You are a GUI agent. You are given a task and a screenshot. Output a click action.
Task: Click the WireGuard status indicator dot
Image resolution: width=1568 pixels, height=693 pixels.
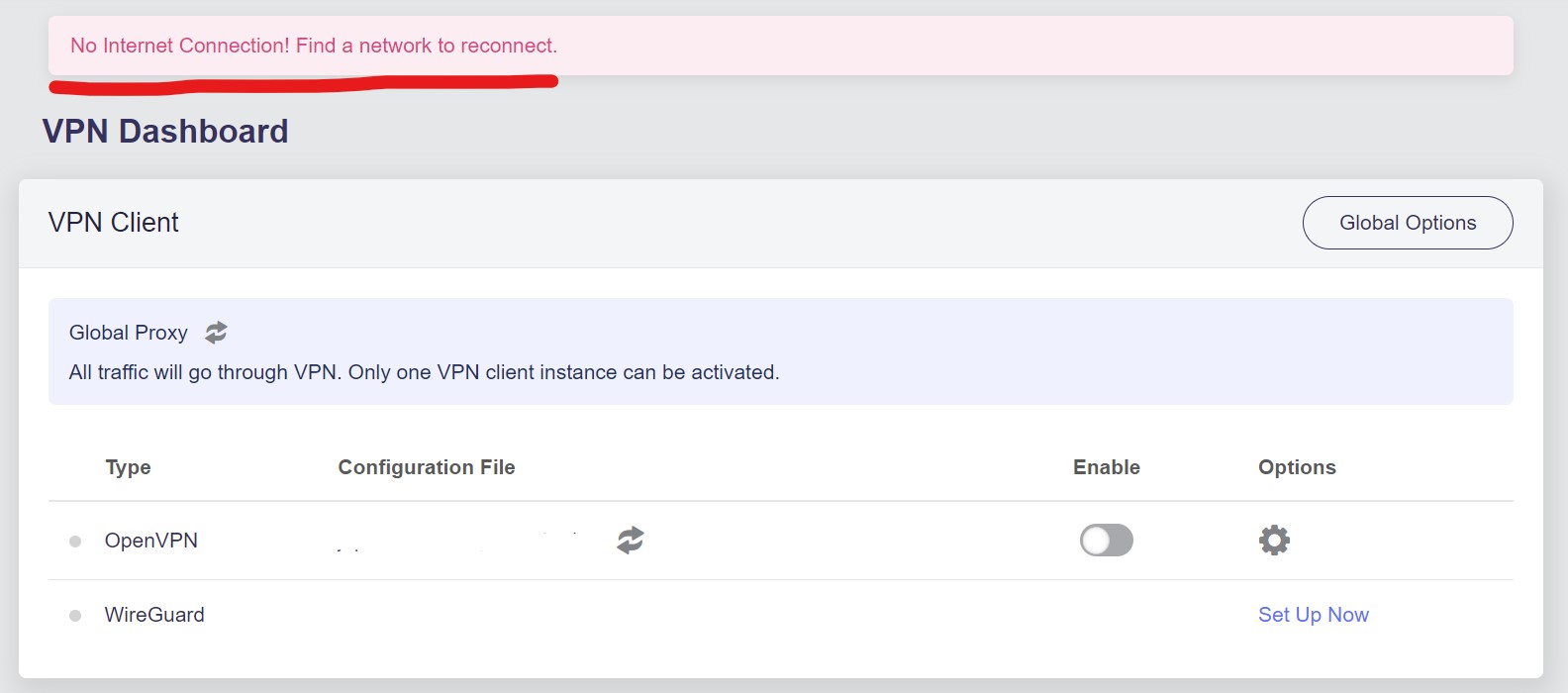pyautogui.click(x=75, y=616)
